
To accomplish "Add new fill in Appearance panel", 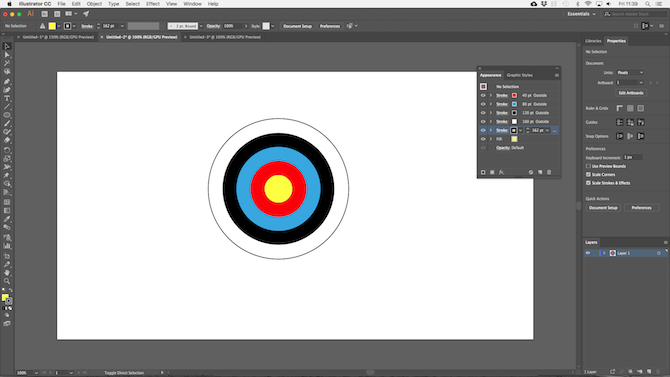I will tap(492, 172).
